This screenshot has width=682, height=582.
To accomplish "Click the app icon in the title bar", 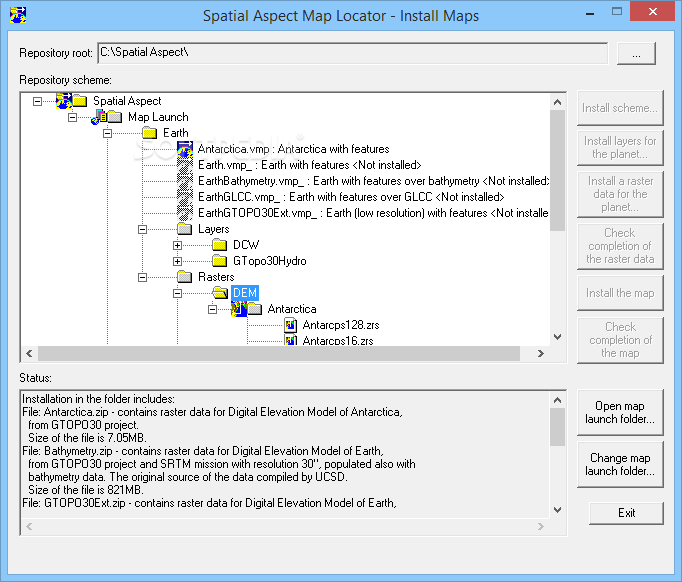I will click(18, 15).
